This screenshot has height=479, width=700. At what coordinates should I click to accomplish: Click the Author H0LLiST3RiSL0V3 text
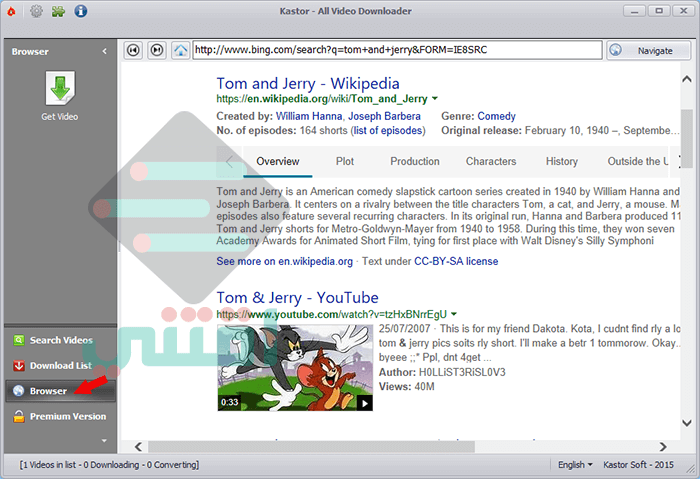click(x=442, y=372)
